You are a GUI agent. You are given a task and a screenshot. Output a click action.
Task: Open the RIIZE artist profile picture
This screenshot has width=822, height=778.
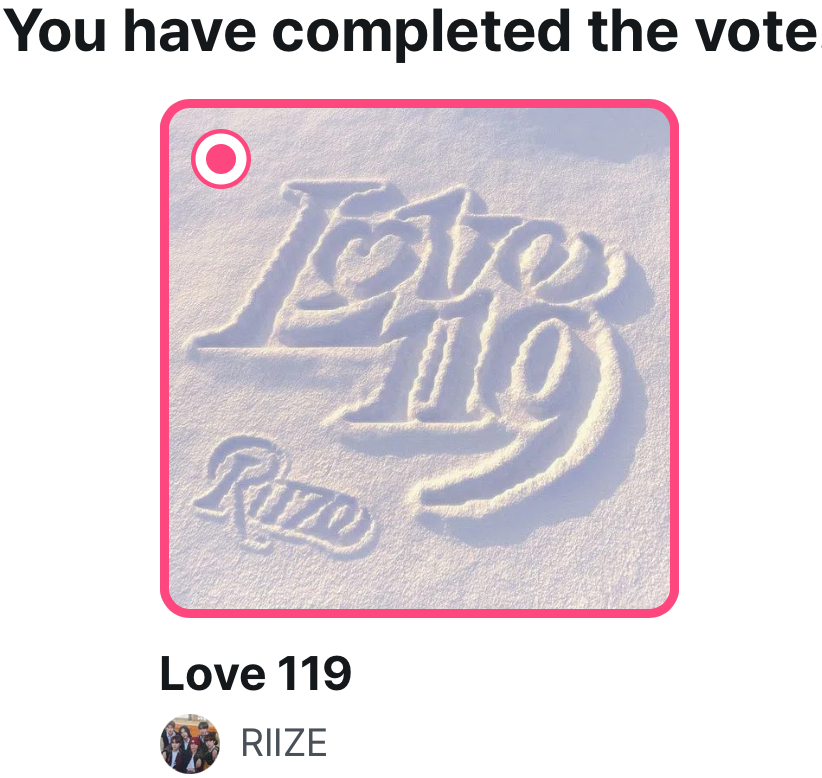[x=190, y=743]
